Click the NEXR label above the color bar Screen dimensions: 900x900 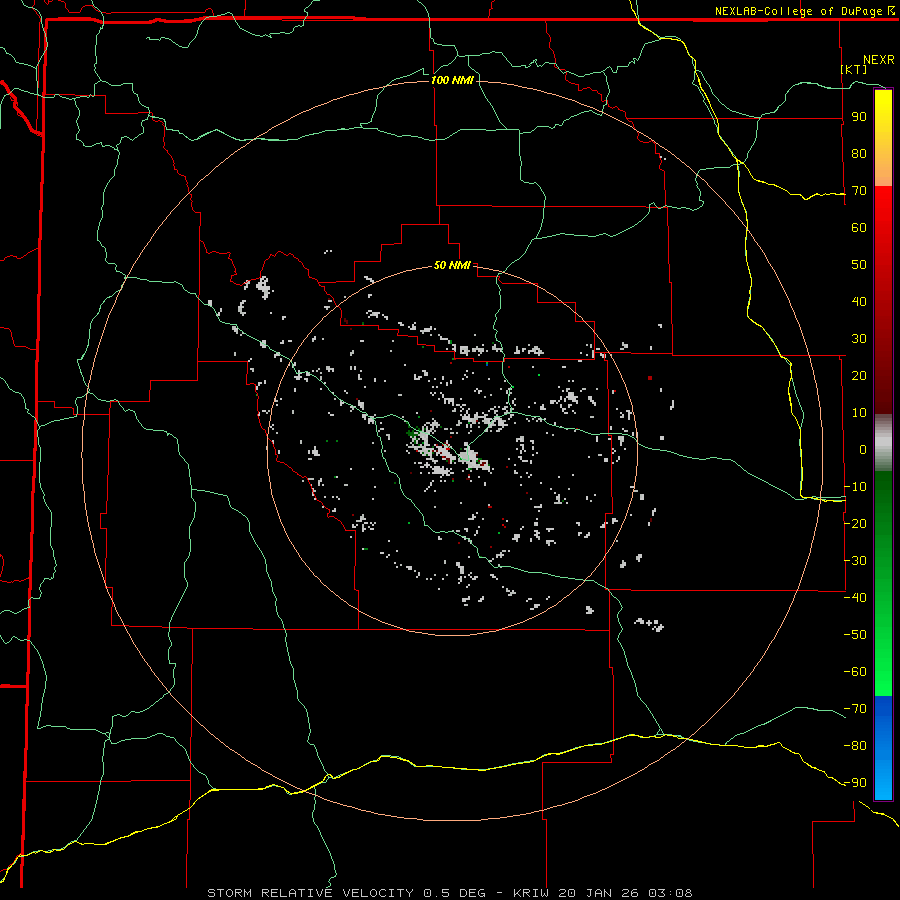tap(879, 60)
